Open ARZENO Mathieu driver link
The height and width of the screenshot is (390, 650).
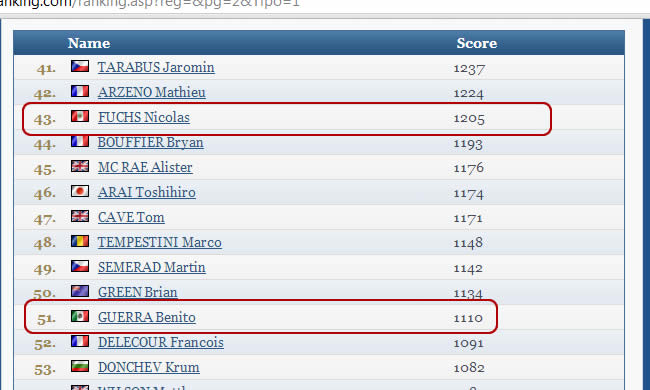coord(151,92)
